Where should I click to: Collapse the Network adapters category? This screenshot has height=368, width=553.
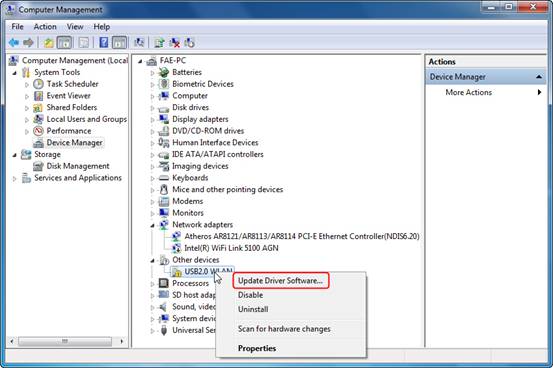point(152,225)
